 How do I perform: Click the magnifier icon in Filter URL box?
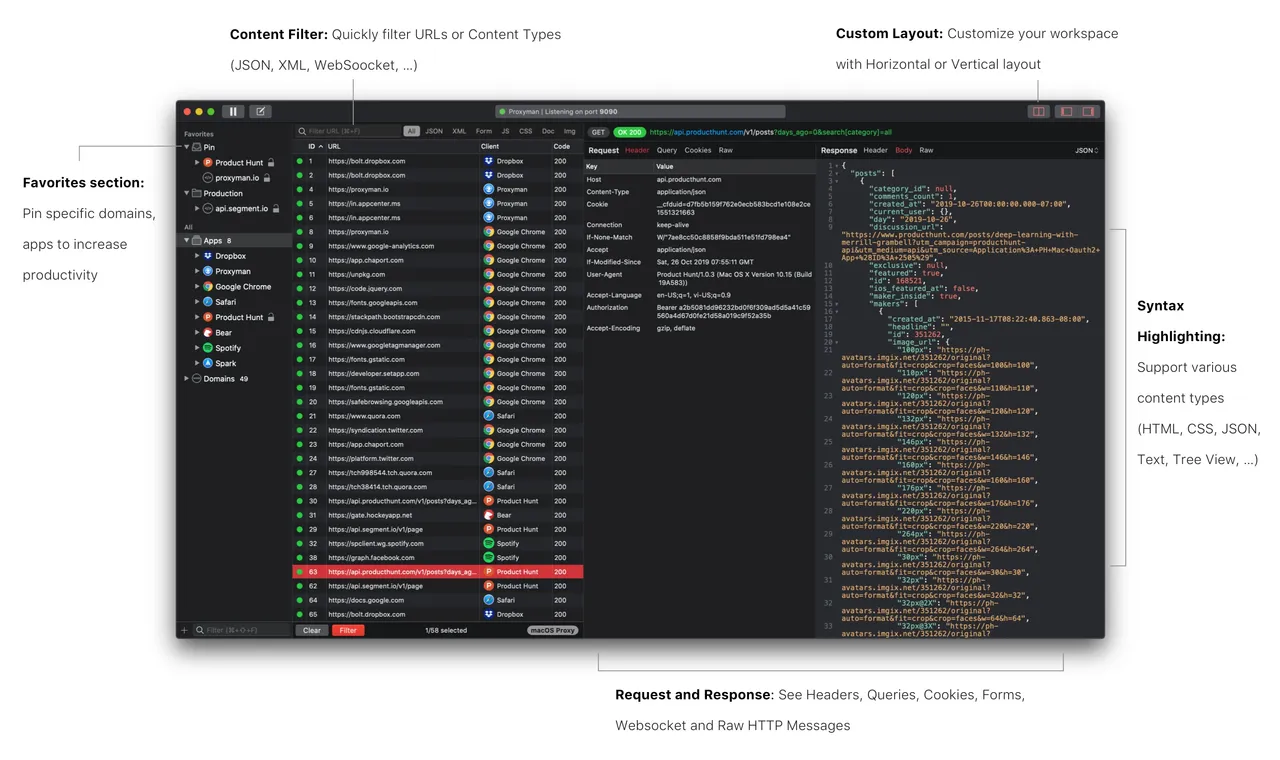pyautogui.click(x=302, y=131)
